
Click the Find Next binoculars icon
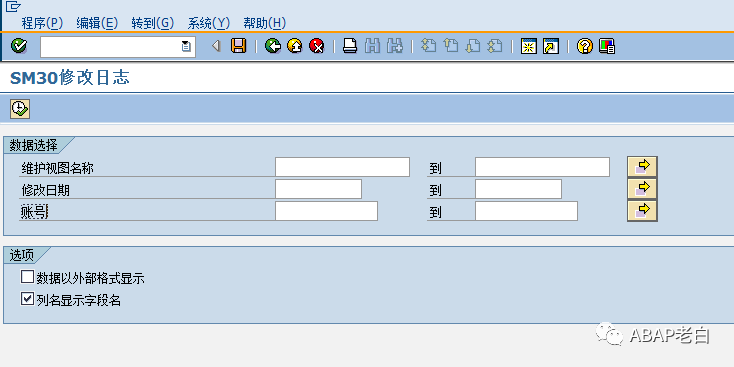coord(395,46)
